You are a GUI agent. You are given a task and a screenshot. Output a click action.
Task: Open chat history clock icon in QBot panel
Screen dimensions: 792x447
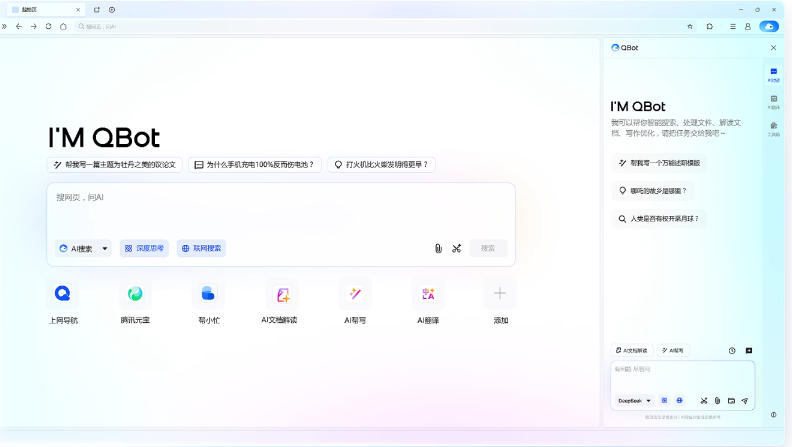click(732, 351)
